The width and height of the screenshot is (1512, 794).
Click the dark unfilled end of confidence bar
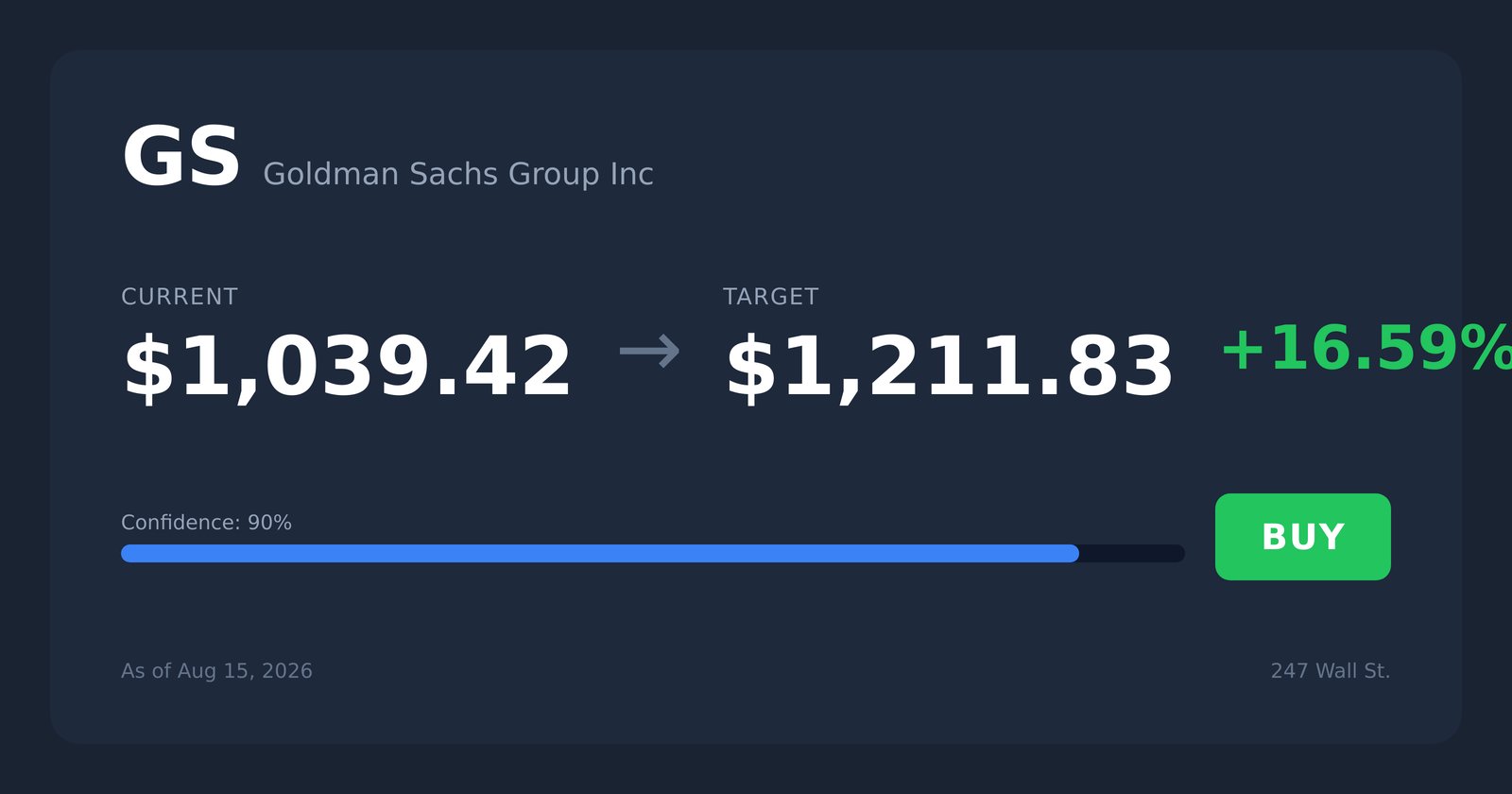1132,553
